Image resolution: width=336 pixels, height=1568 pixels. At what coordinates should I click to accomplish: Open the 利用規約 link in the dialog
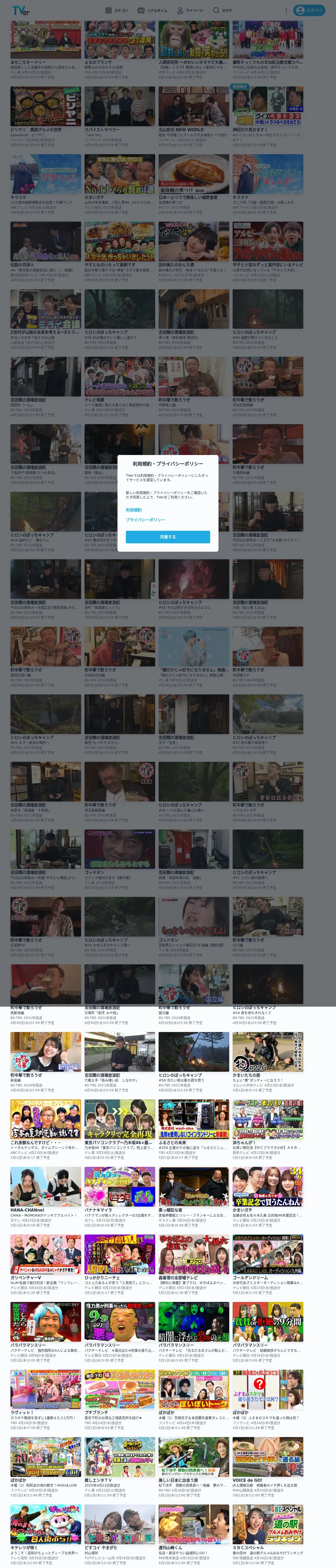[x=133, y=510]
